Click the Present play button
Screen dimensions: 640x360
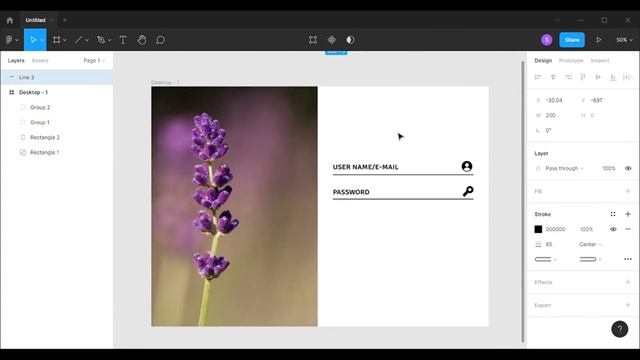pyautogui.click(x=598, y=40)
